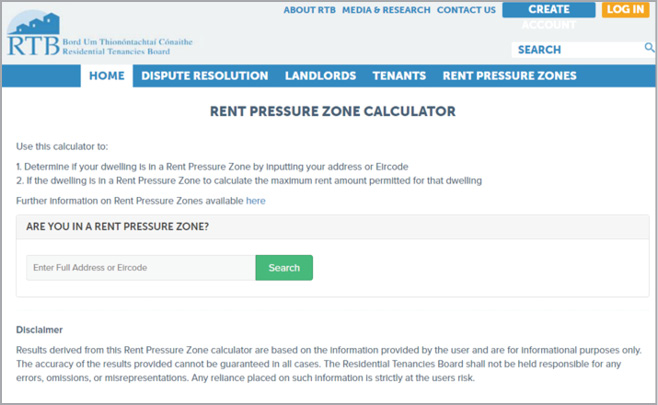Follow the 'here' further information link
Screen dimensions: 658x405
click(256, 201)
